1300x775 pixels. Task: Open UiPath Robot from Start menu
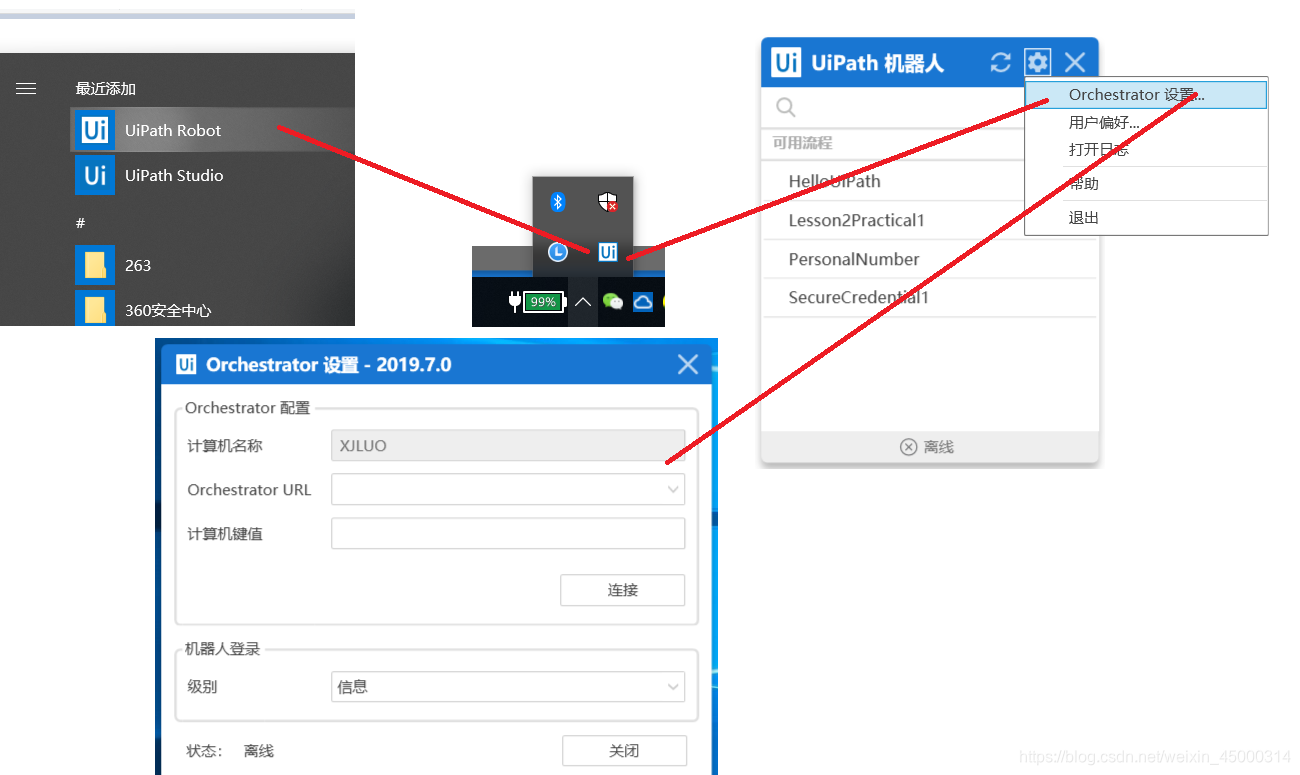click(x=212, y=130)
